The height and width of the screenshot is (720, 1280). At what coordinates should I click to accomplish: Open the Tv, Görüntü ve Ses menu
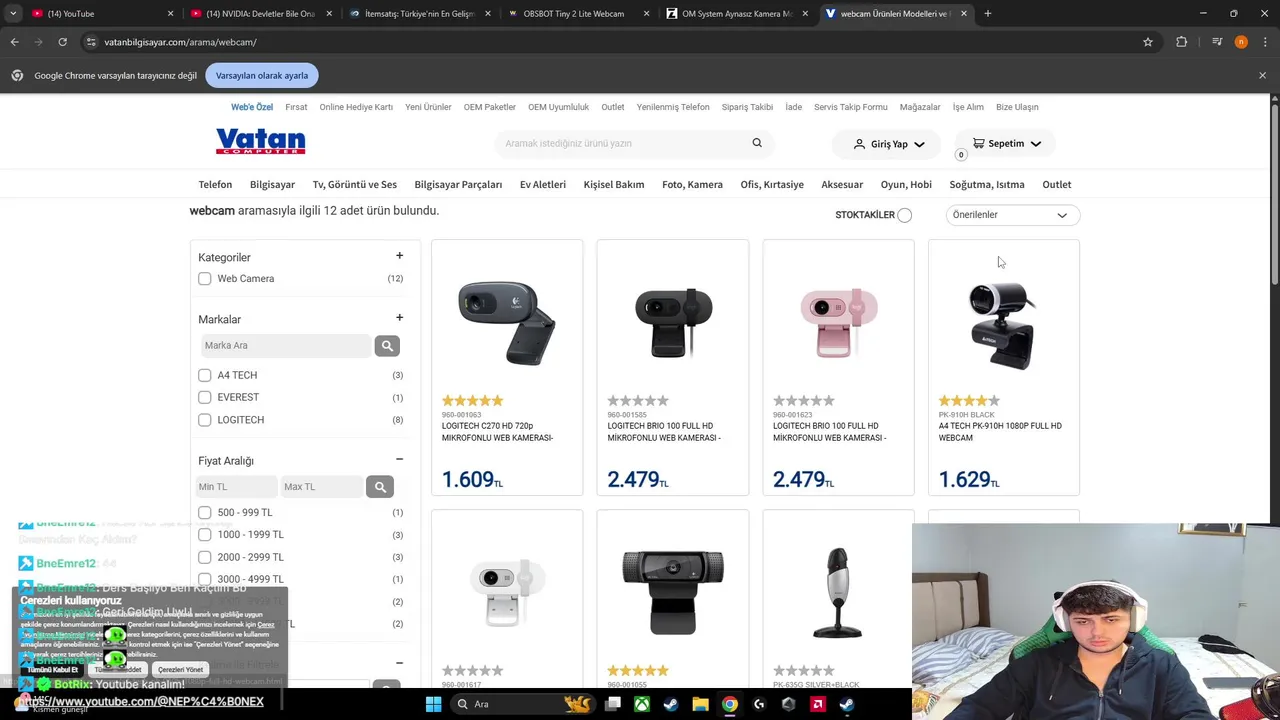click(354, 184)
